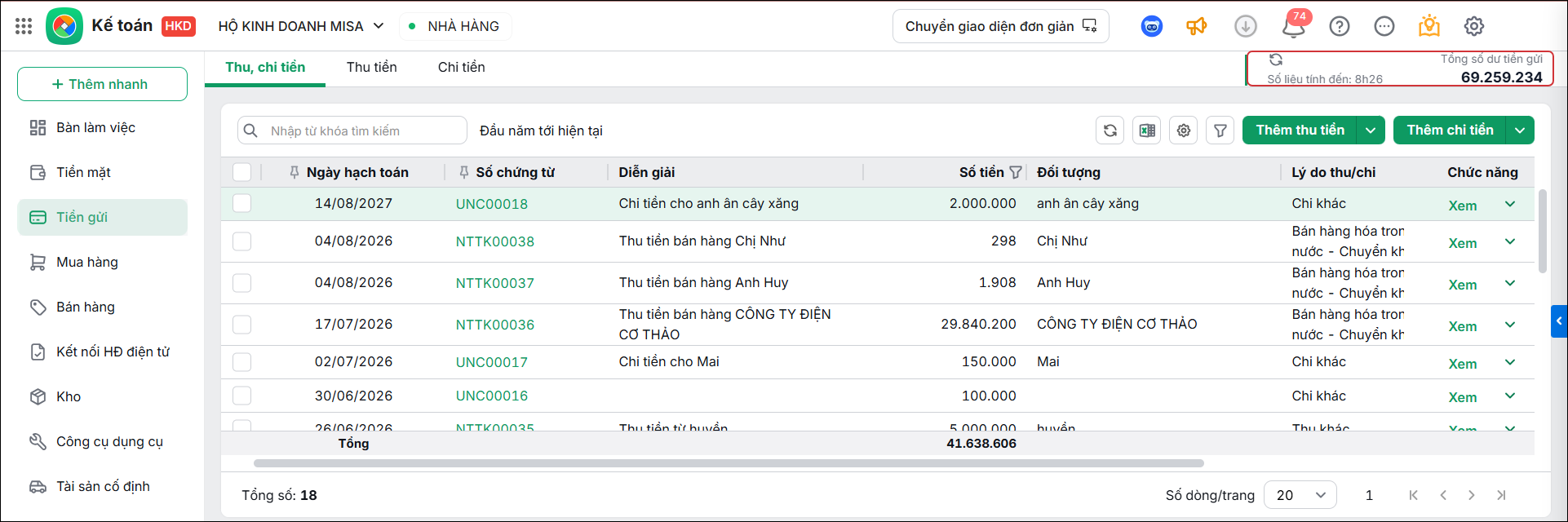Tick the select-all header checkbox

click(241, 172)
